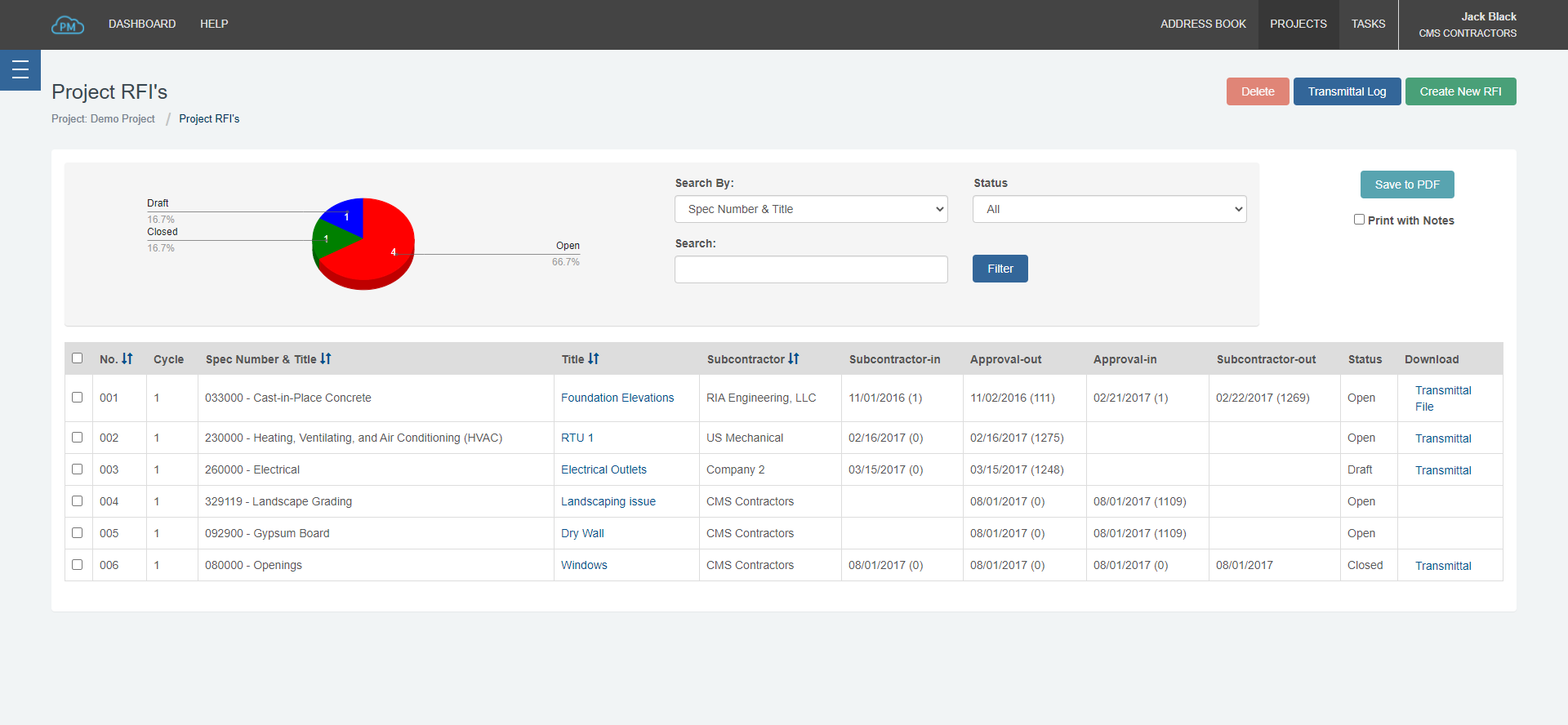Open Landscaping issue RFI link
The width and height of the screenshot is (1568, 725).
[x=608, y=501]
